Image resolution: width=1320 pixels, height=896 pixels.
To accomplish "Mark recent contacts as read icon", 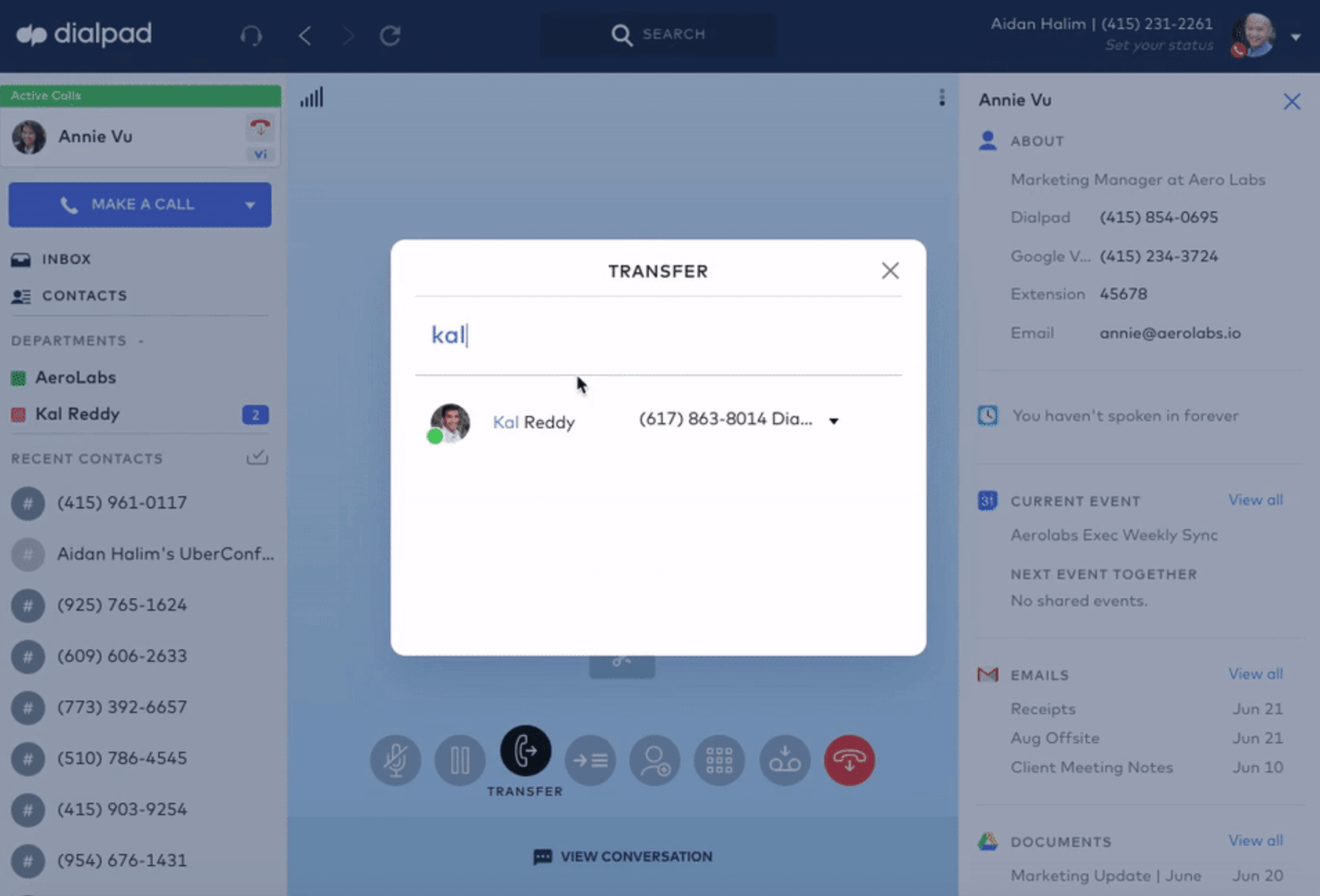I will pos(258,457).
